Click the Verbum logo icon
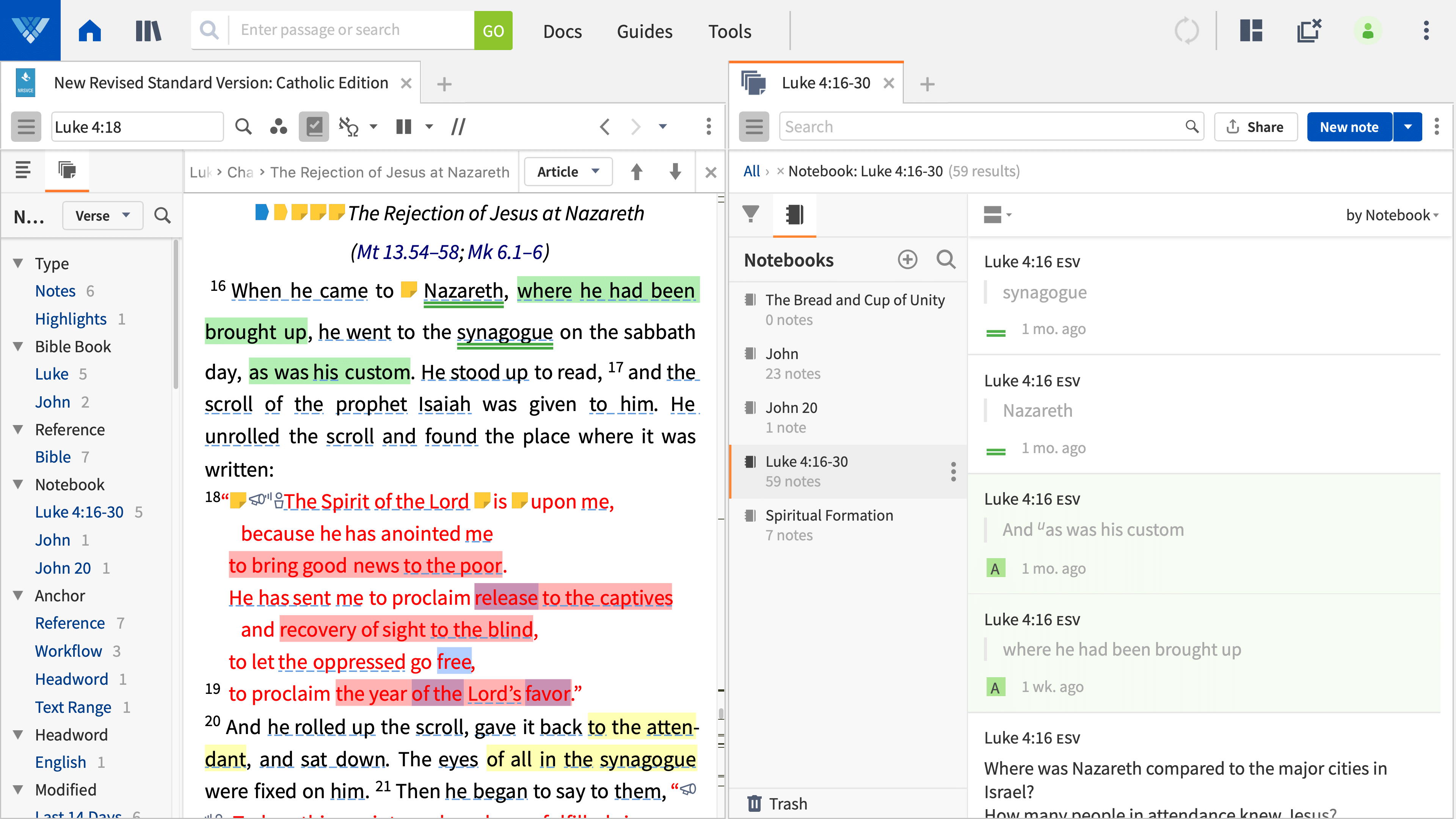 coord(30,30)
